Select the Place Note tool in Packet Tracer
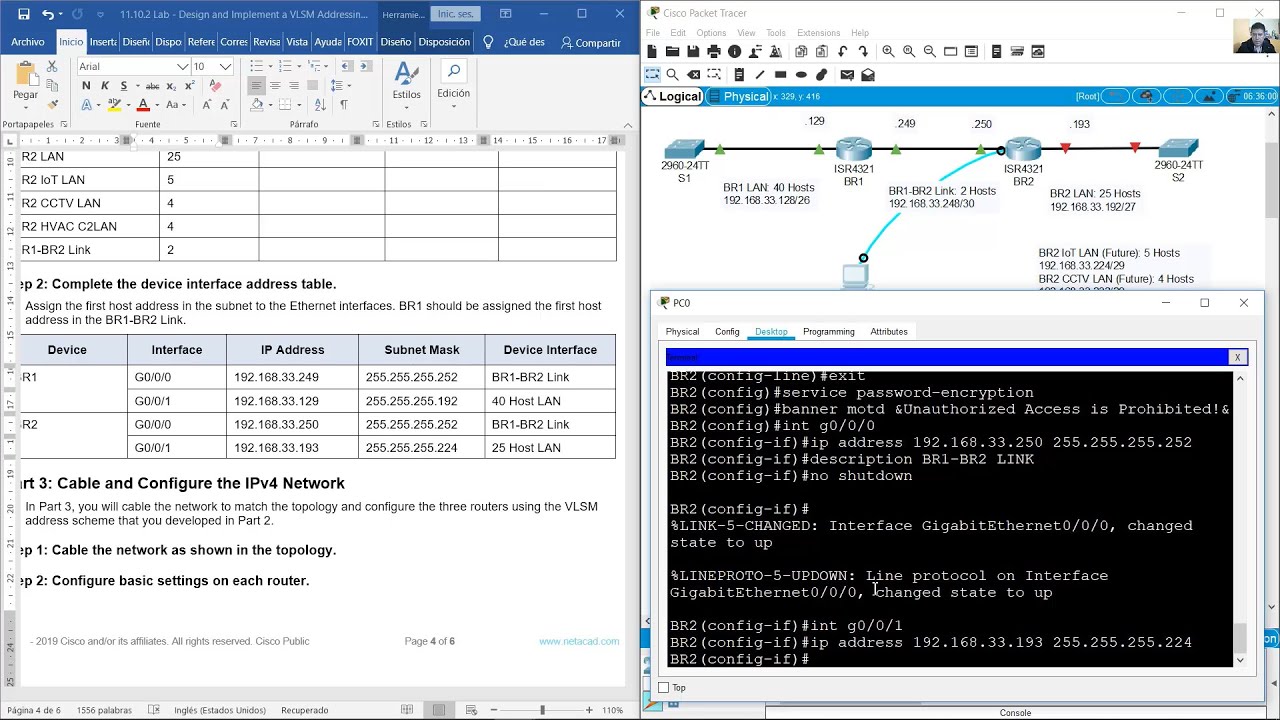 pyautogui.click(x=739, y=74)
